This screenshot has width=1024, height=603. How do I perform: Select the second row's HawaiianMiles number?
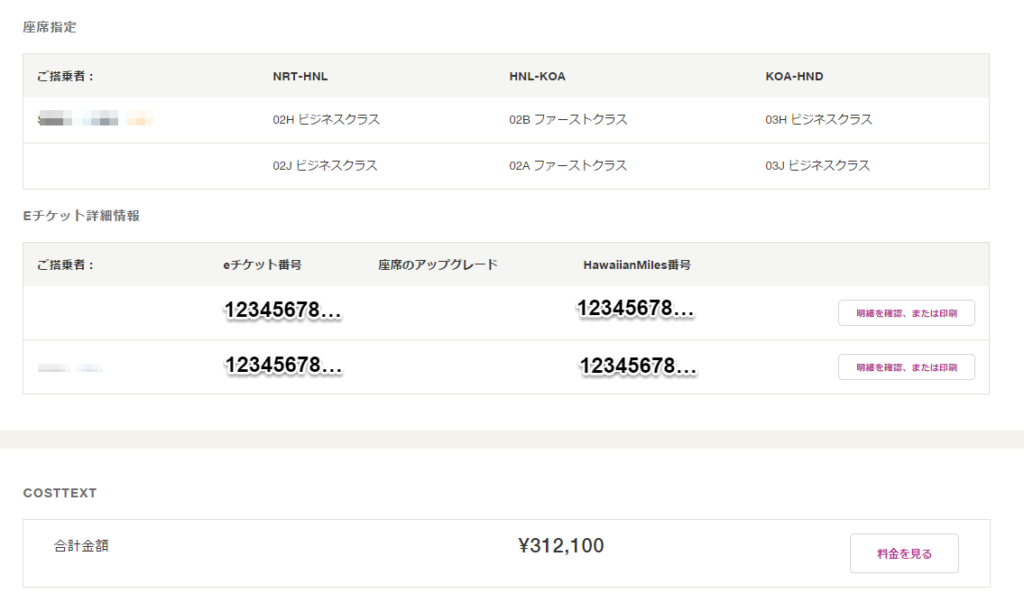(x=638, y=366)
